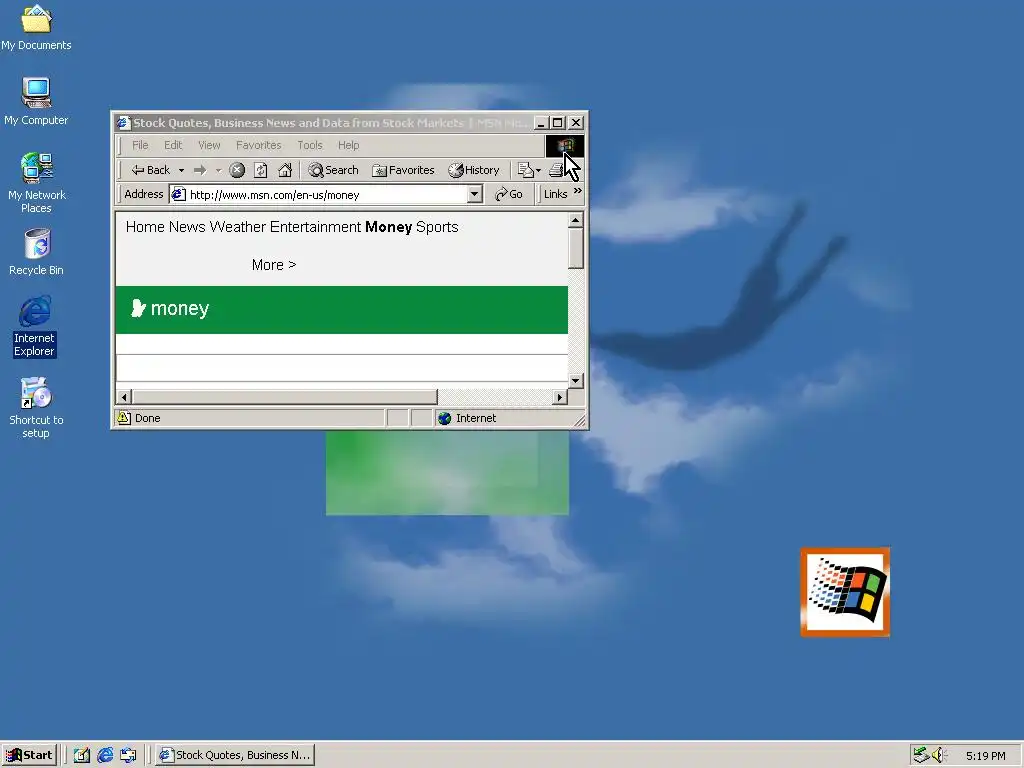Open the Search pane button

(333, 170)
